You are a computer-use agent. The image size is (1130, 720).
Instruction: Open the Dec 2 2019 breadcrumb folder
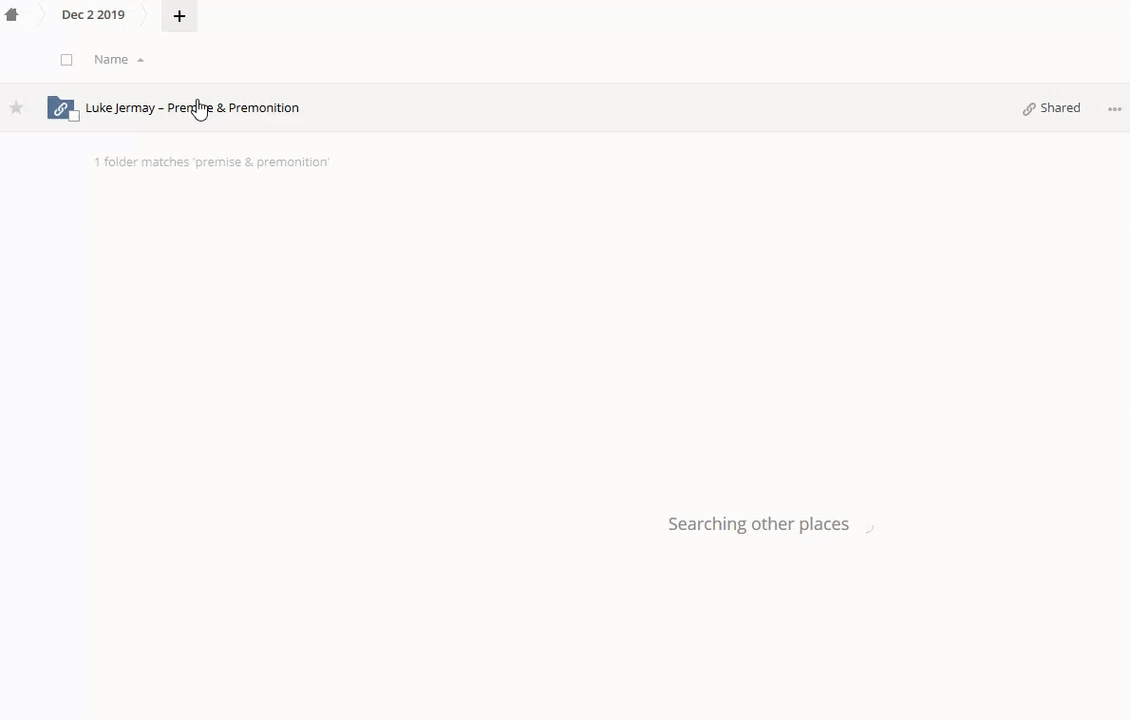pyautogui.click(x=93, y=15)
